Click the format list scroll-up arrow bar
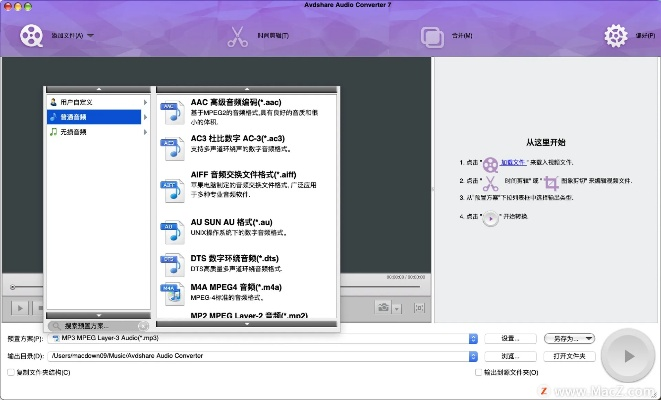 click(247, 89)
